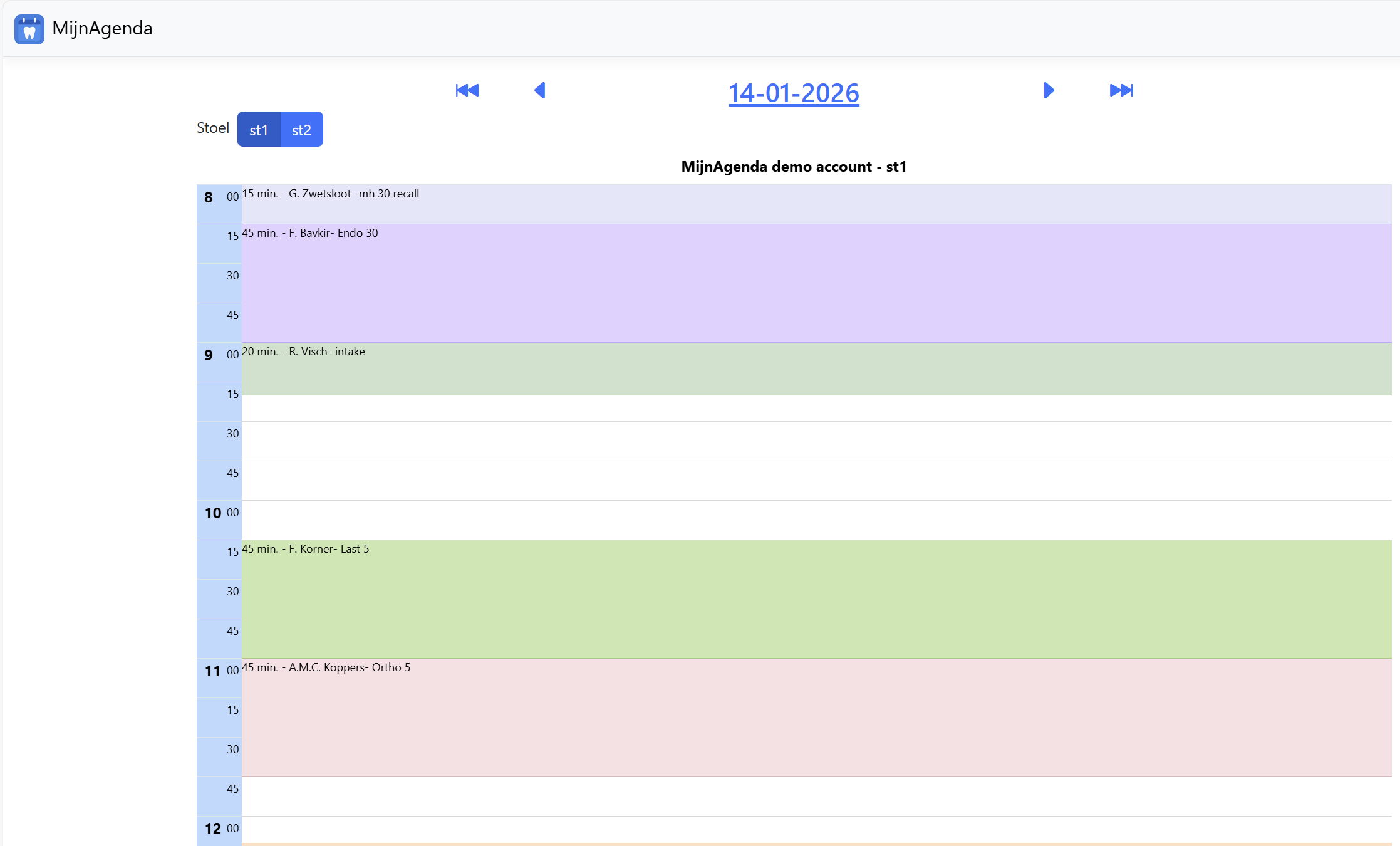
Task: Select empty 12:00 time slot
Action: (814, 828)
